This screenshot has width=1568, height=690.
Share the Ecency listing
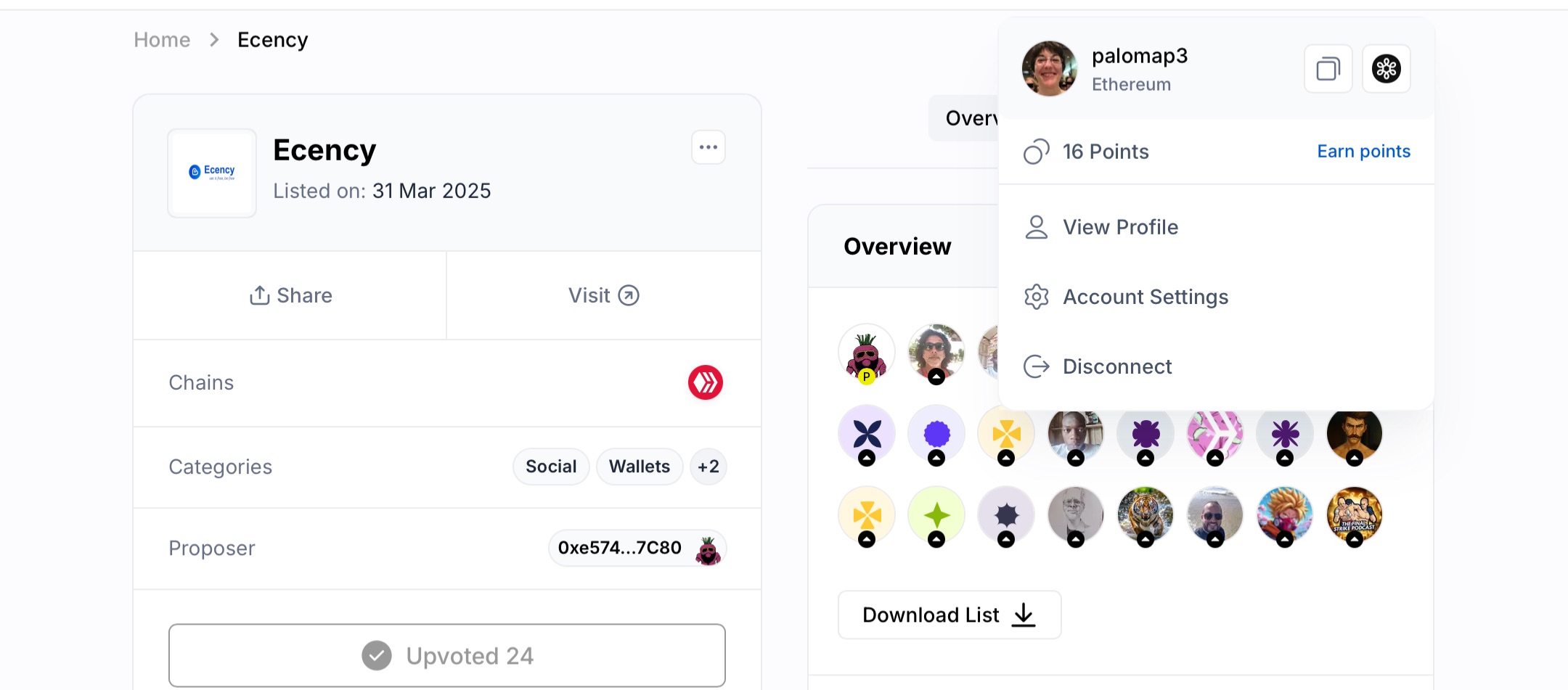click(x=290, y=295)
